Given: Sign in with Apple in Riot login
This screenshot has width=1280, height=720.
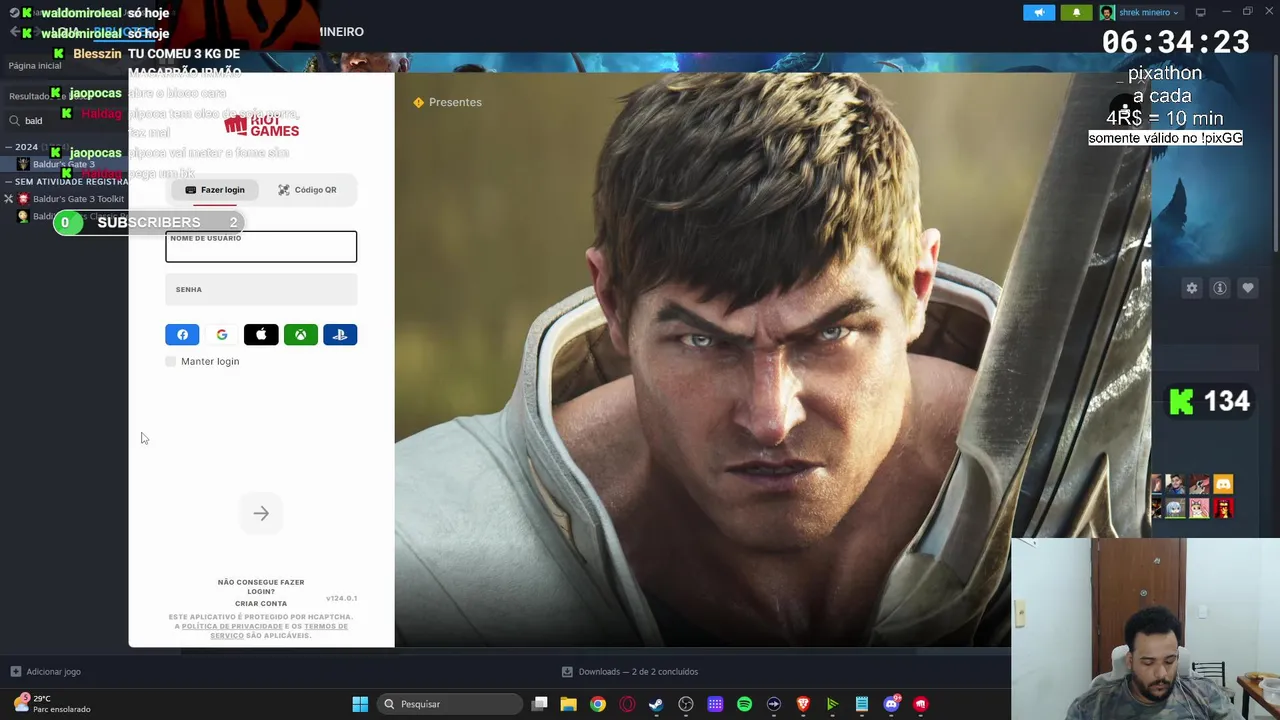Looking at the screenshot, I should click(261, 335).
